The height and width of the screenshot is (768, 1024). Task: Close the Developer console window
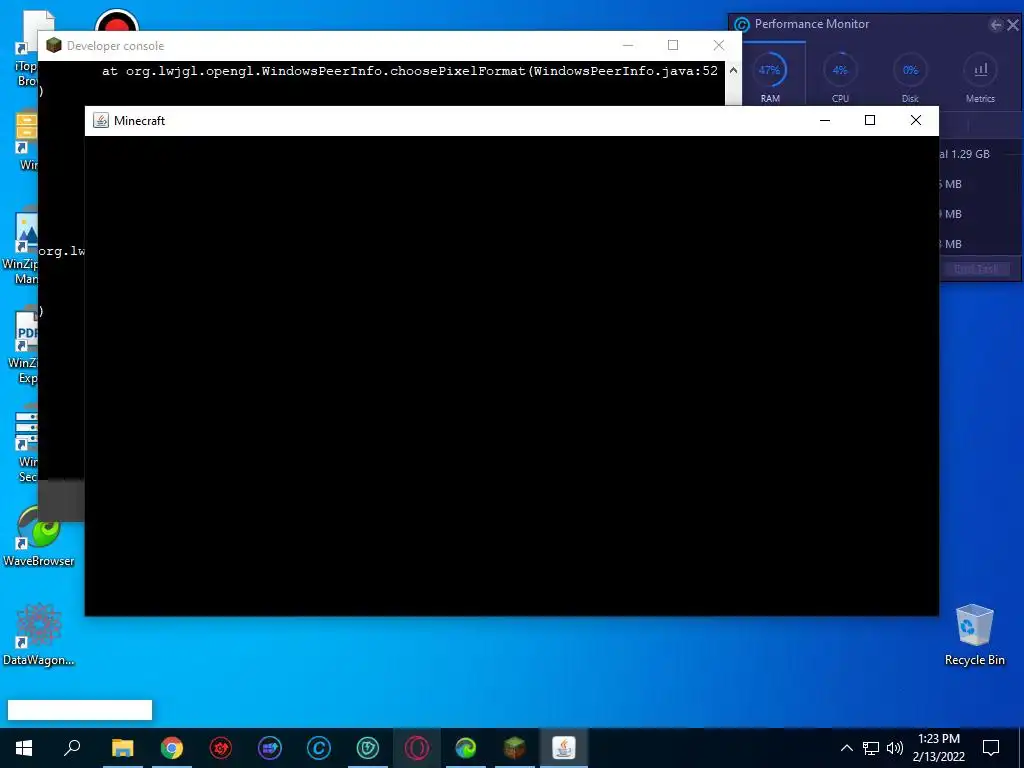tap(718, 45)
